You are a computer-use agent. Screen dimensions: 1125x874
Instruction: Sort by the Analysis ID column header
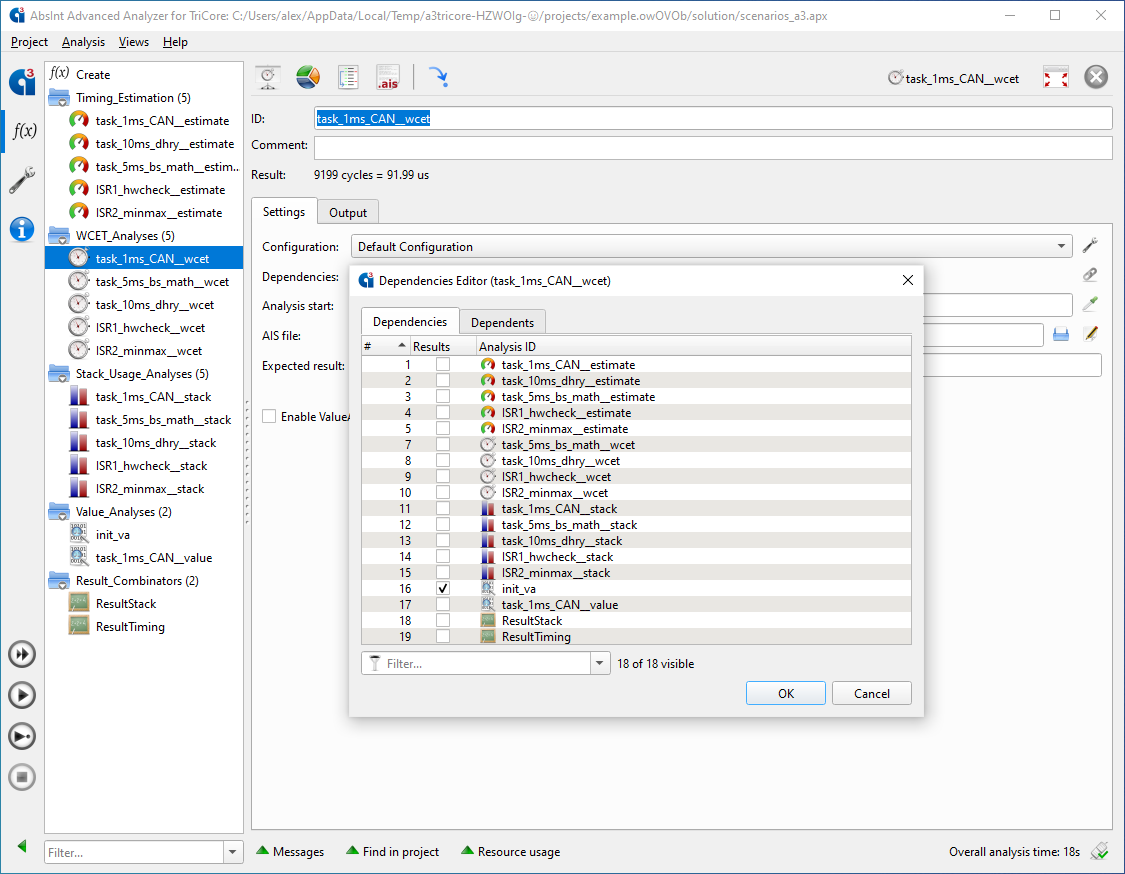click(x=694, y=347)
